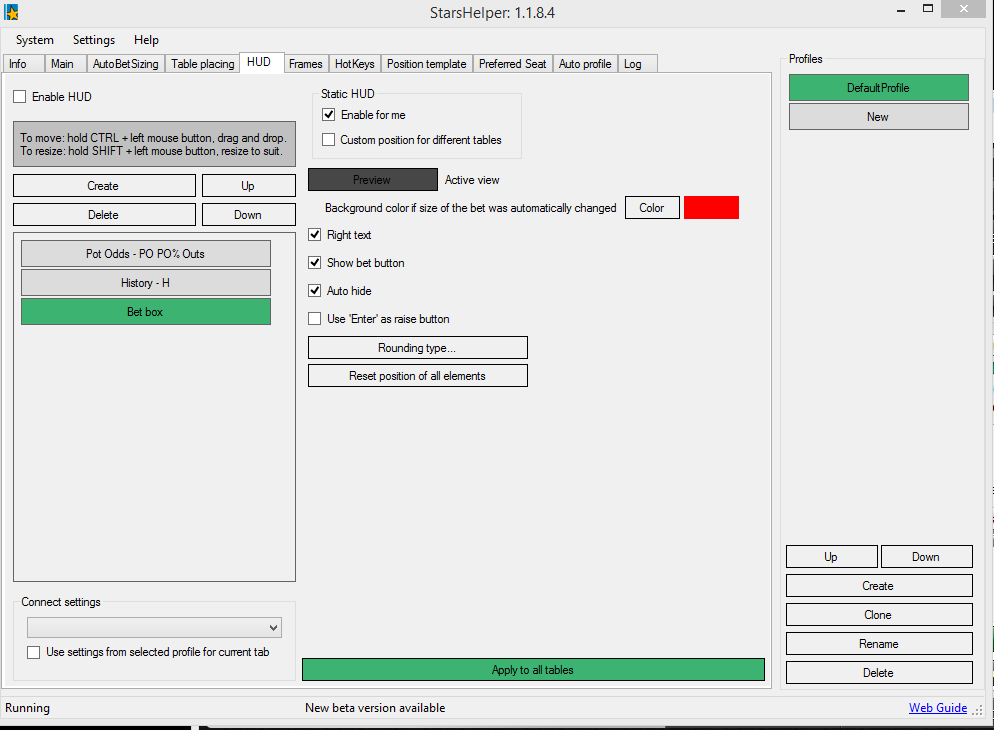Click the 'Running' status text
Viewport: 994px width, 730px height.
[27, 708]
